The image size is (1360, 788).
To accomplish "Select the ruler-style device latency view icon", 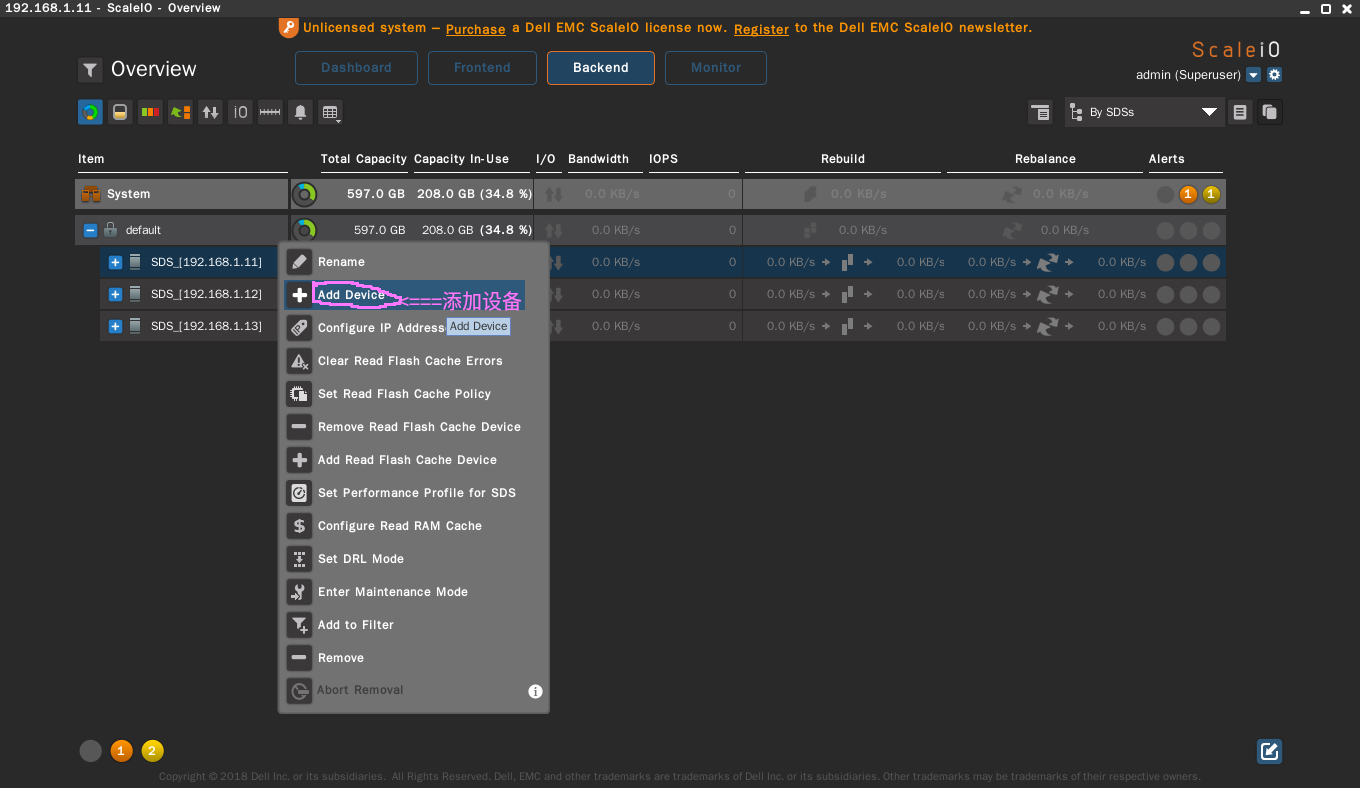I will [x=270, y=112].
